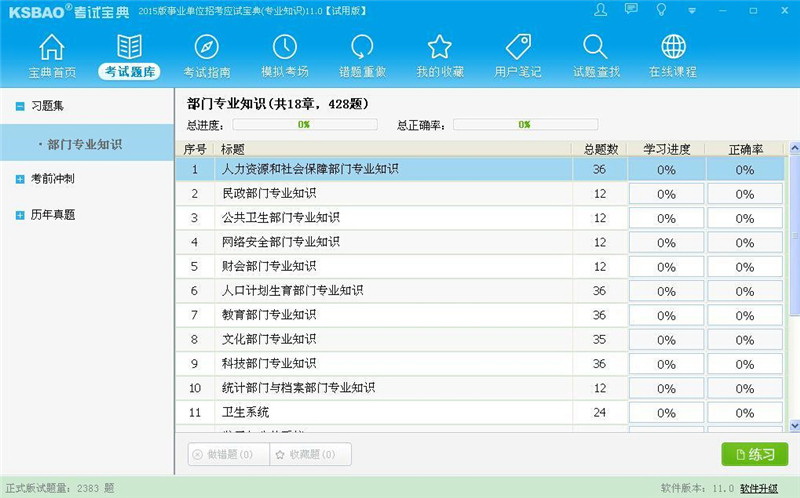Click the 正式版试题量 status bar text
The width and height of the screenshot is (800, 498).
coord(60,488)
